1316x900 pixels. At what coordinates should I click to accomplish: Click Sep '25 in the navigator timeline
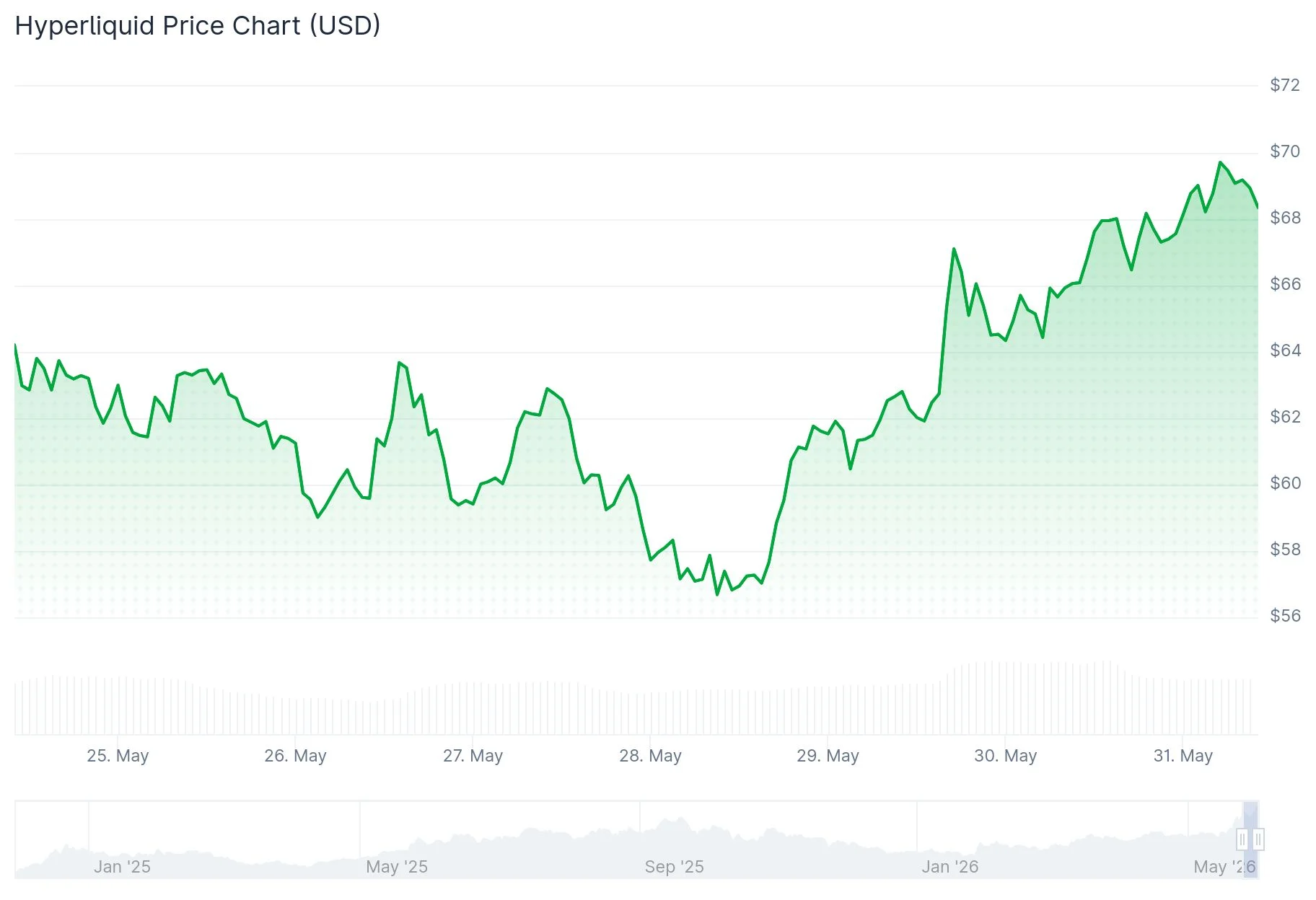coord(674,867)
